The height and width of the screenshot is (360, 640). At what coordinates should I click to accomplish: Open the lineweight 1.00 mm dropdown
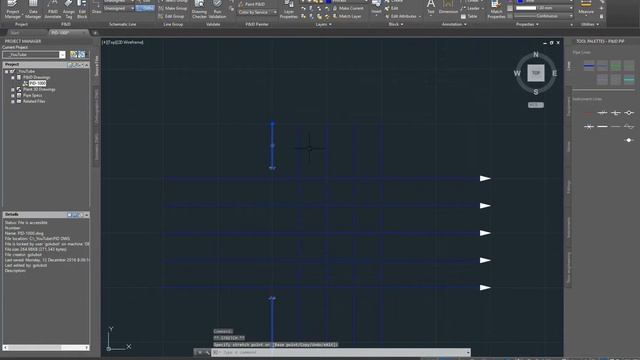[543, 8]
